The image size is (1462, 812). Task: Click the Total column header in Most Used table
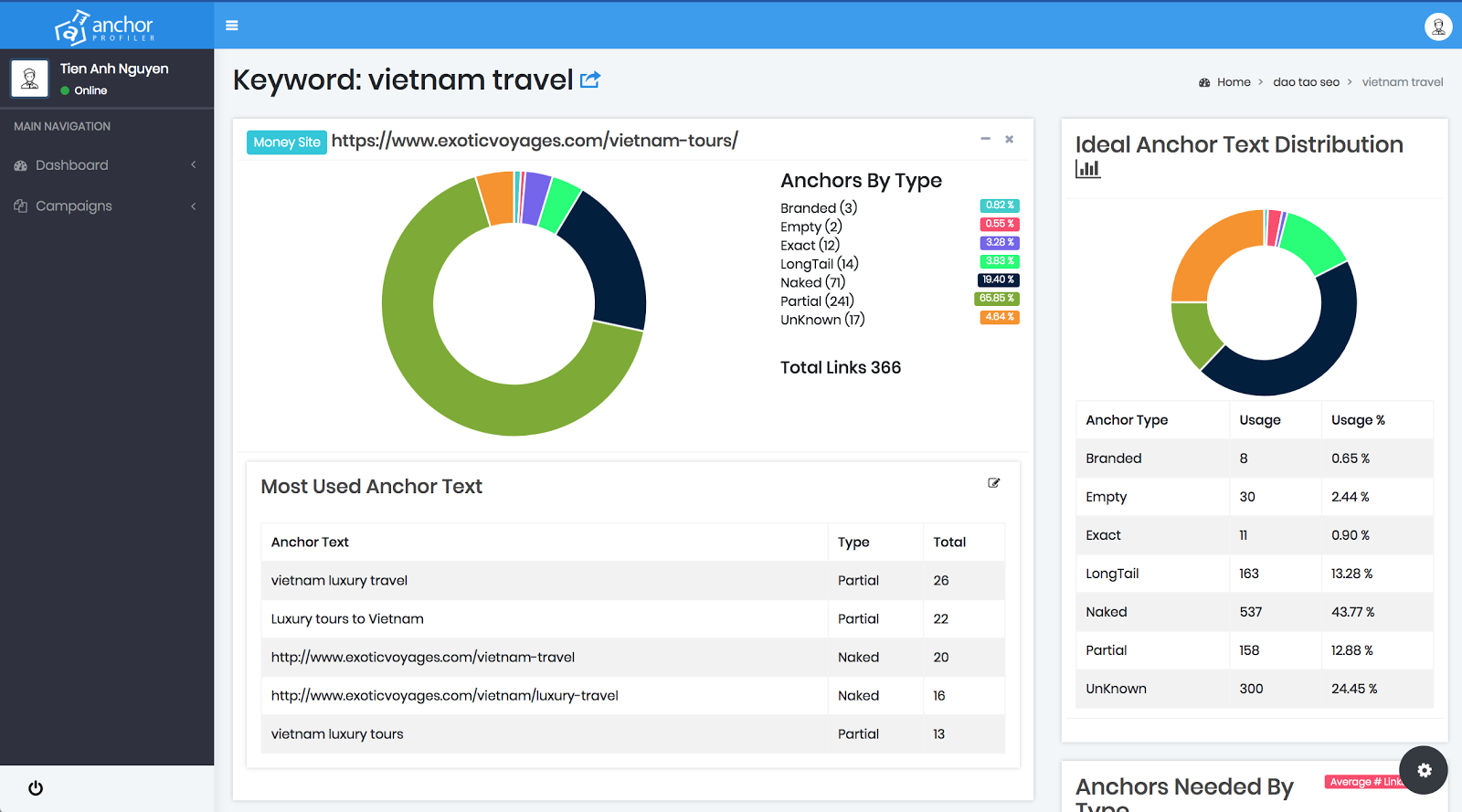pos(949,543)
